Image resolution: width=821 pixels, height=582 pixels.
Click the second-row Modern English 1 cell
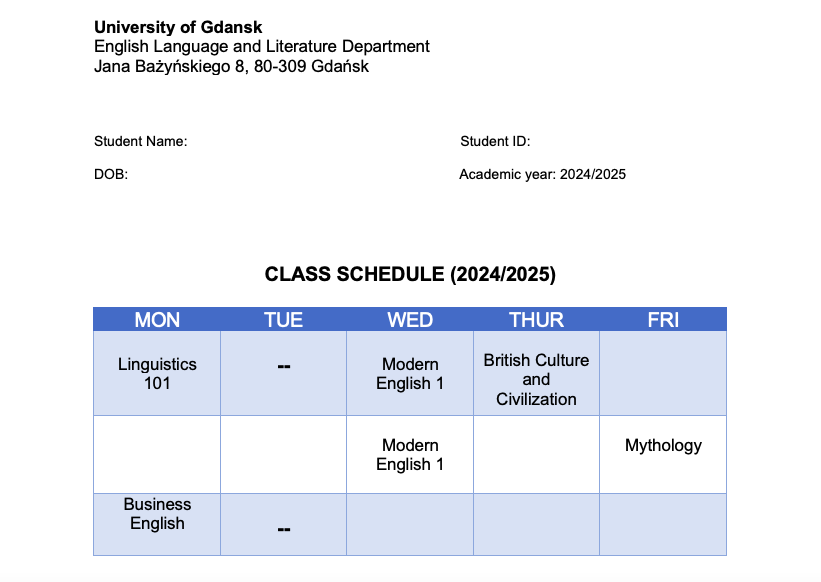pyautogui.click(x=410, y=454)
